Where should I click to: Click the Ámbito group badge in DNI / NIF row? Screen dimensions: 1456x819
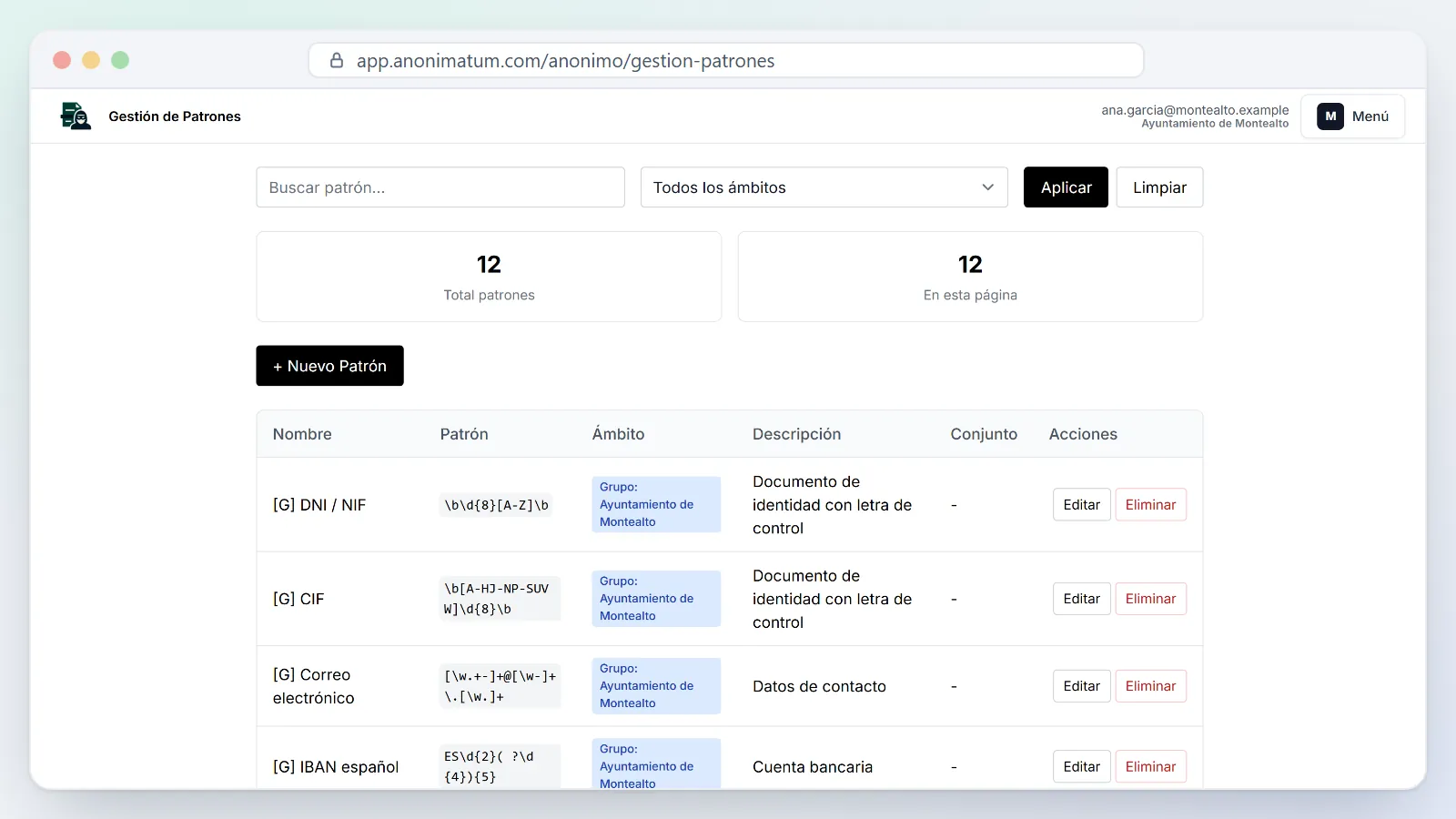656,504
